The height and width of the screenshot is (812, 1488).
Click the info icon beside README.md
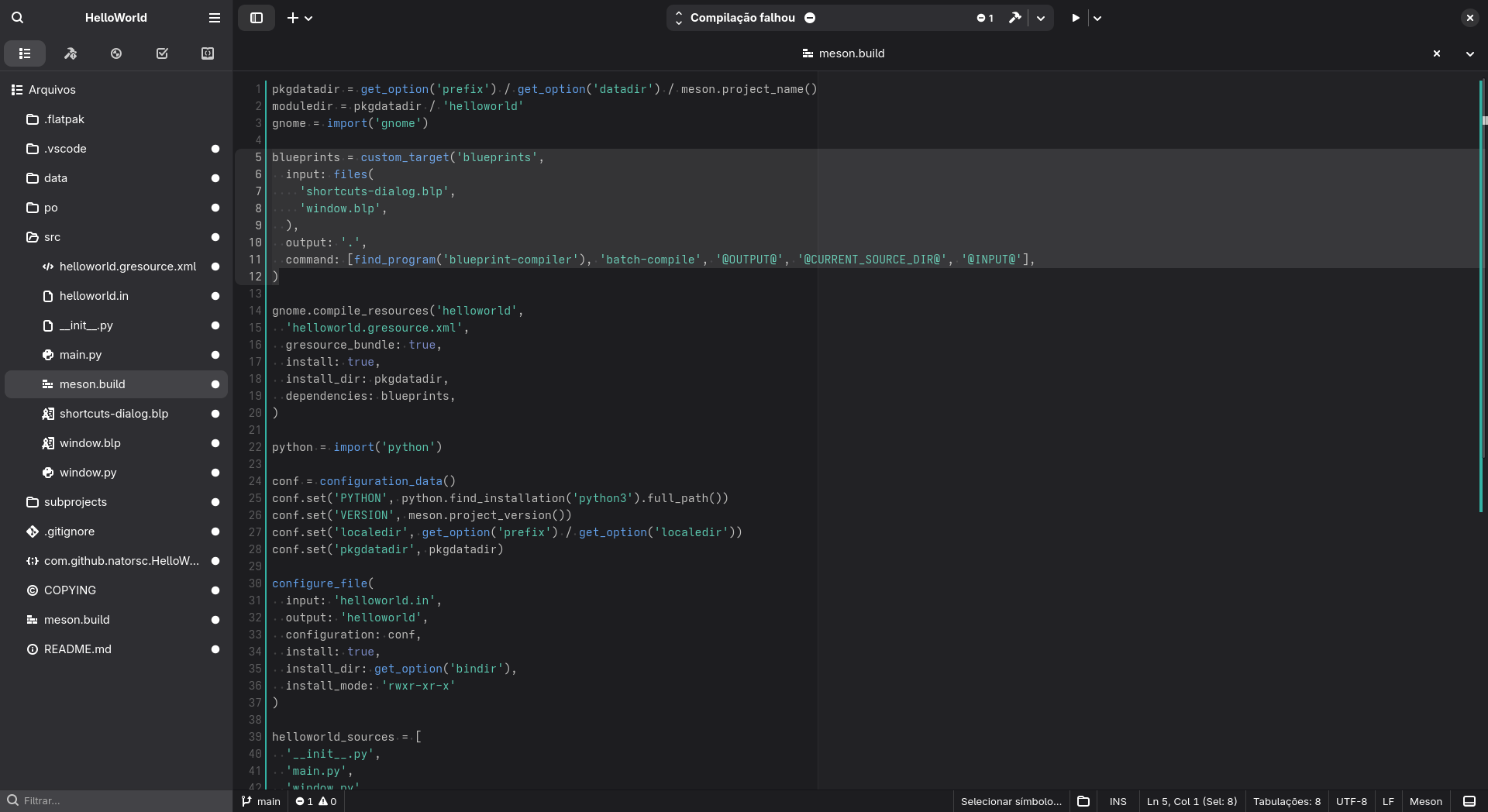[x=33, y=649]
